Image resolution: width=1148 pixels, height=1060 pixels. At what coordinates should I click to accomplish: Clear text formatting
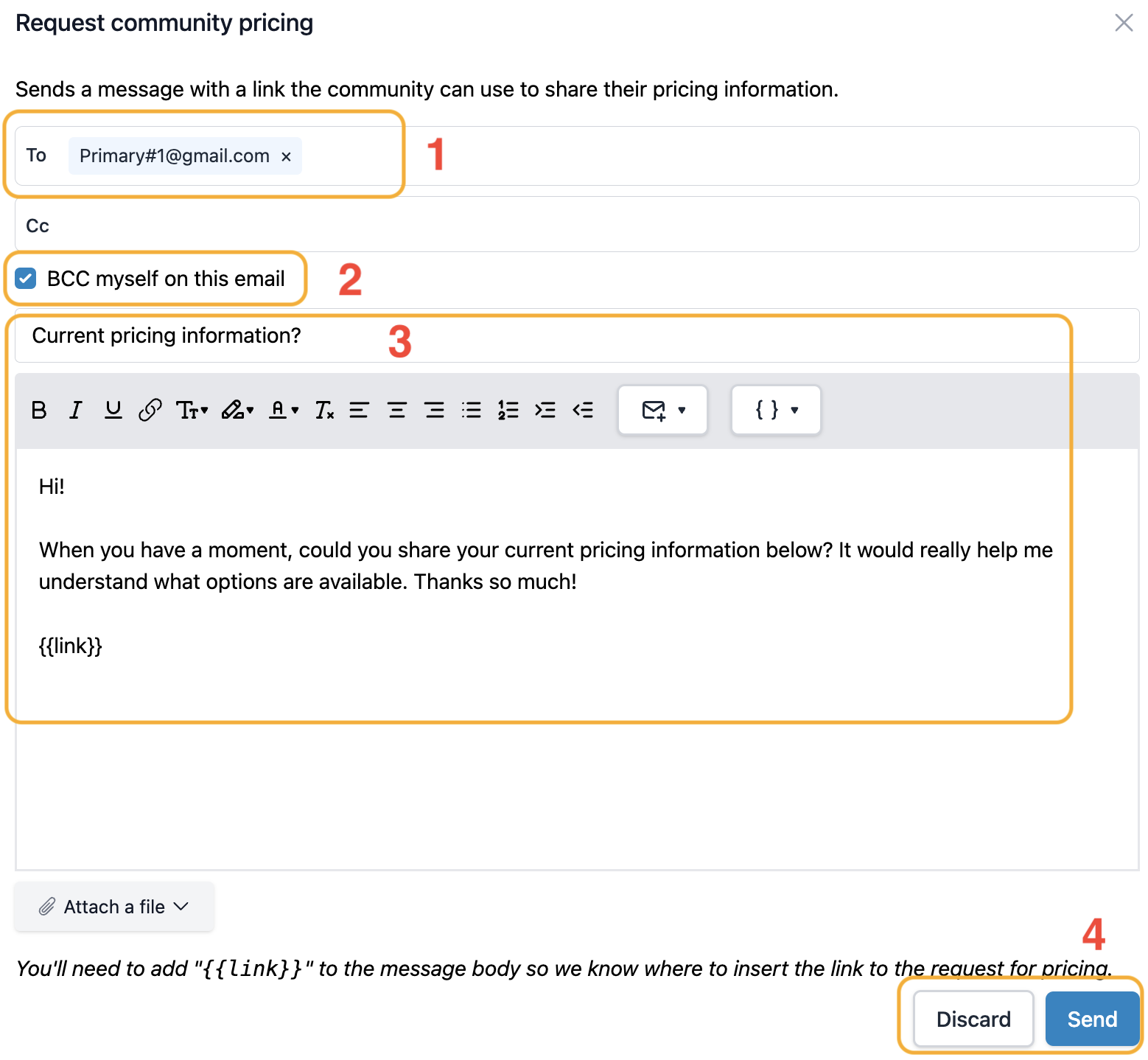(x=324, y=410)
